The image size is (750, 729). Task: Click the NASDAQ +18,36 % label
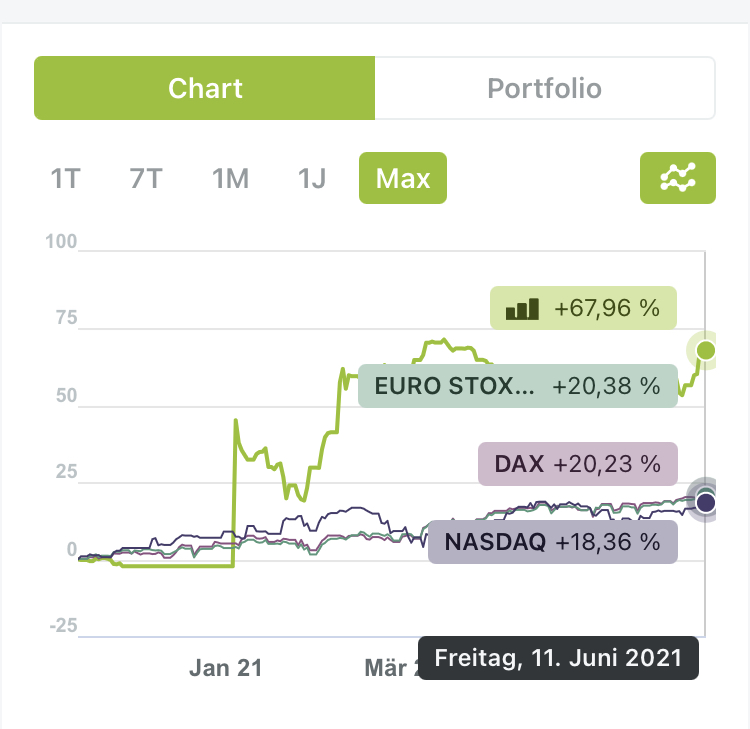tap(552, 542)
